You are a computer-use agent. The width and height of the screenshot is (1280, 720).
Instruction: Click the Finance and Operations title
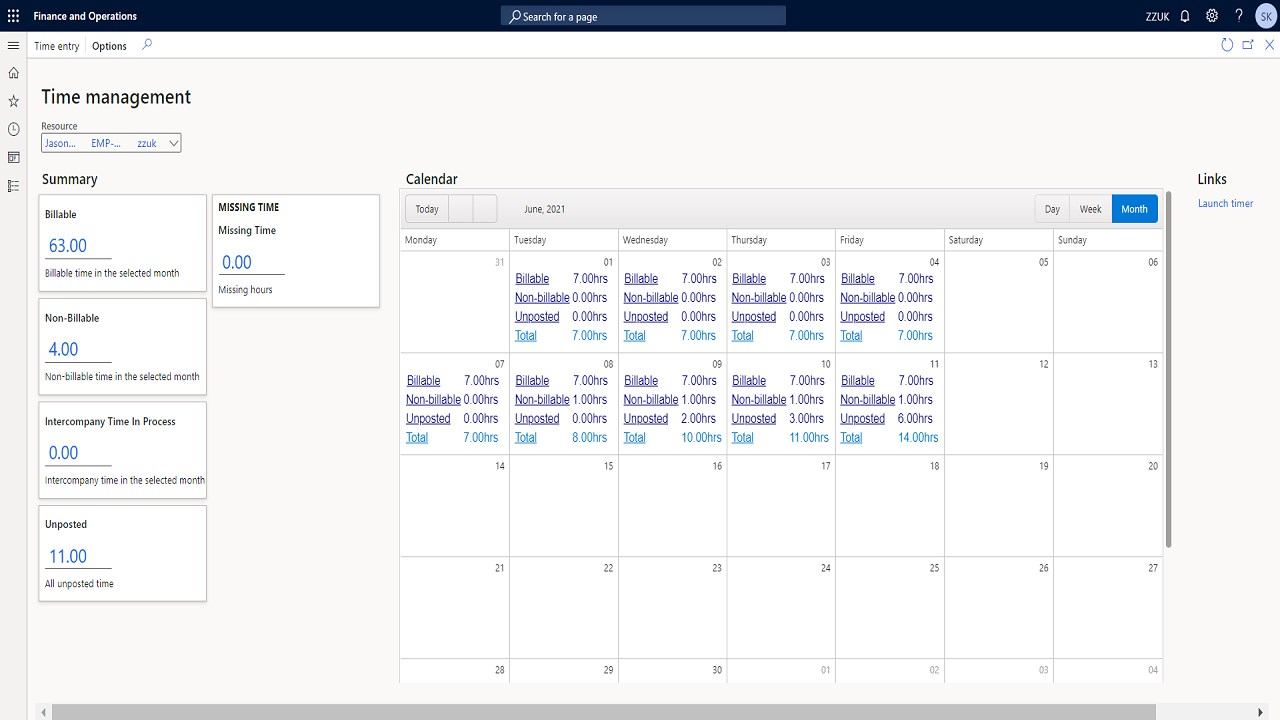tap(85, 16)
